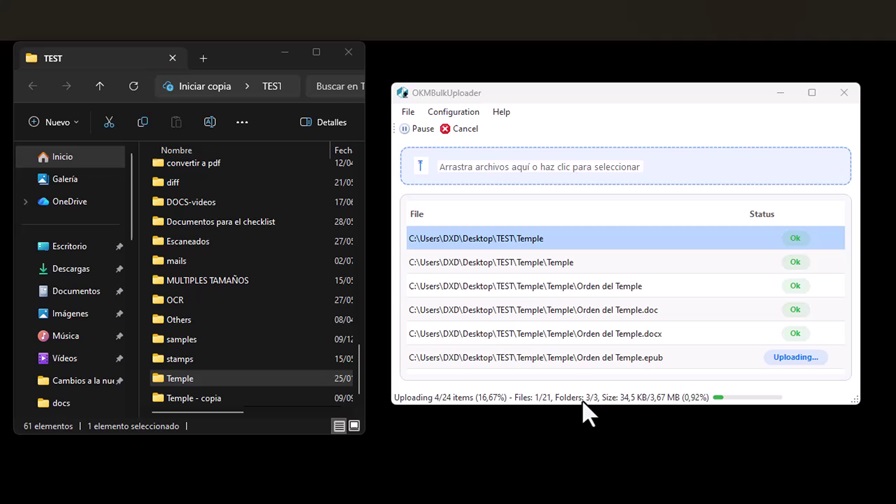Refresh the TEST folder view
The image size is (896, 504).
click(x=133, y=86)
